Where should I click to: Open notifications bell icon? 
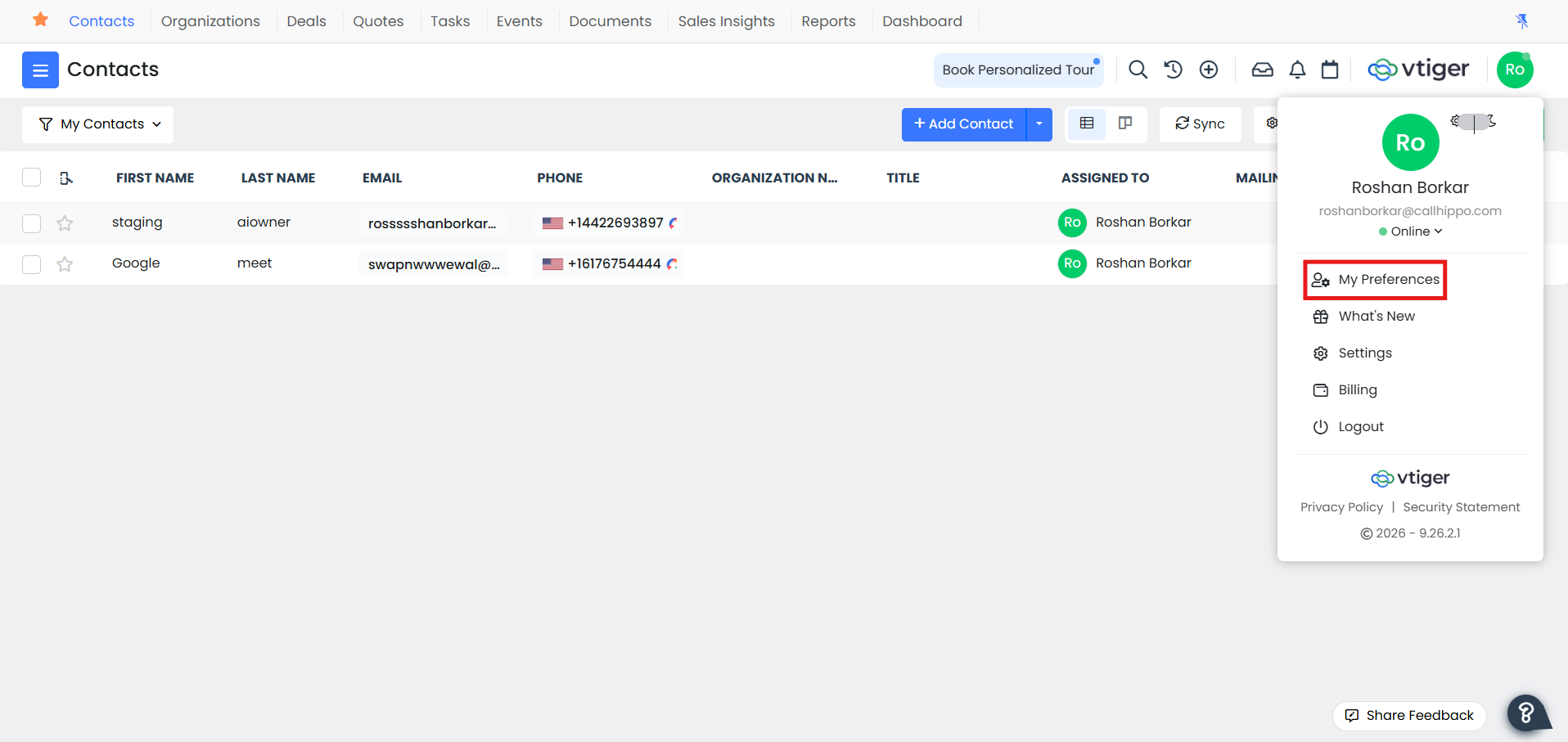pos(1297,70)
